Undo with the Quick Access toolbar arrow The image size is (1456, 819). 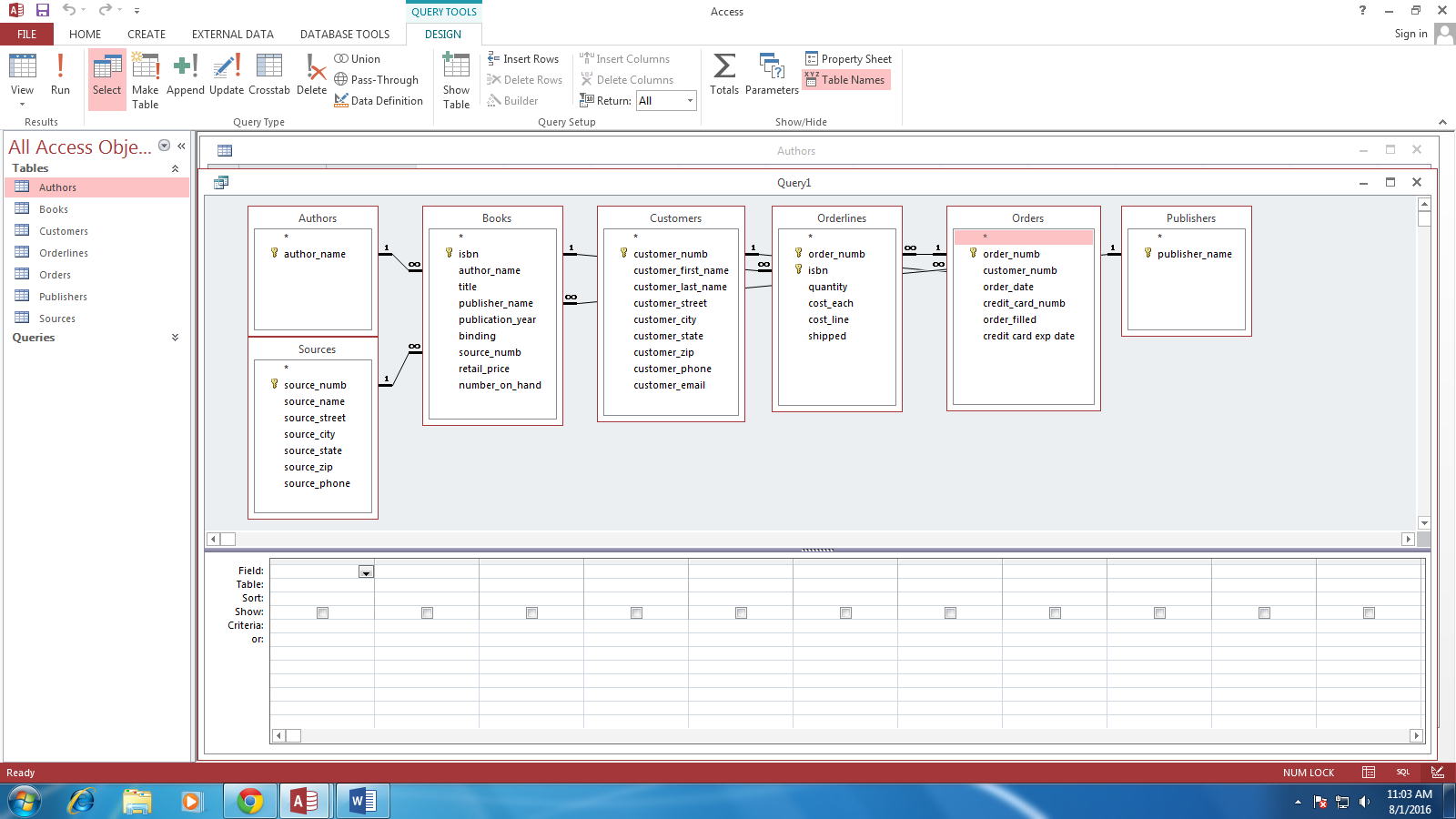(69, 10)
